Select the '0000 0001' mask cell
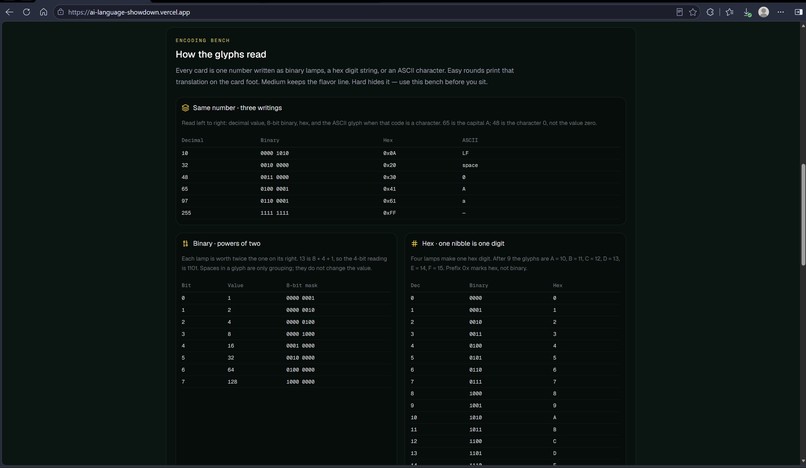This screenshot has height=468, width=806. point(300,298)
